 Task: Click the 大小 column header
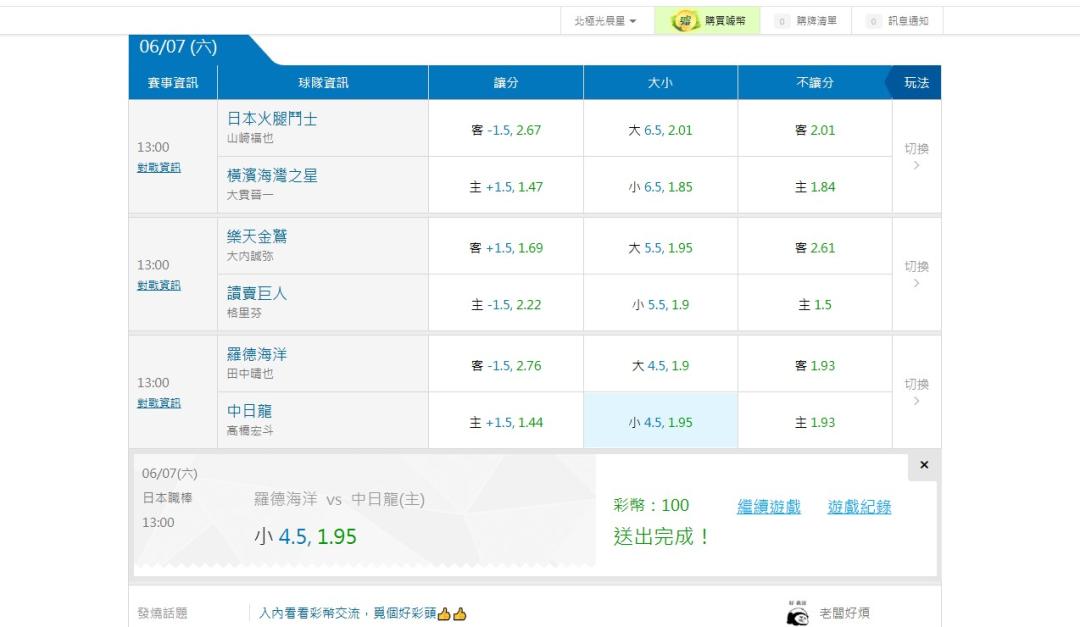pyautogui.click(x=661, y=83)
